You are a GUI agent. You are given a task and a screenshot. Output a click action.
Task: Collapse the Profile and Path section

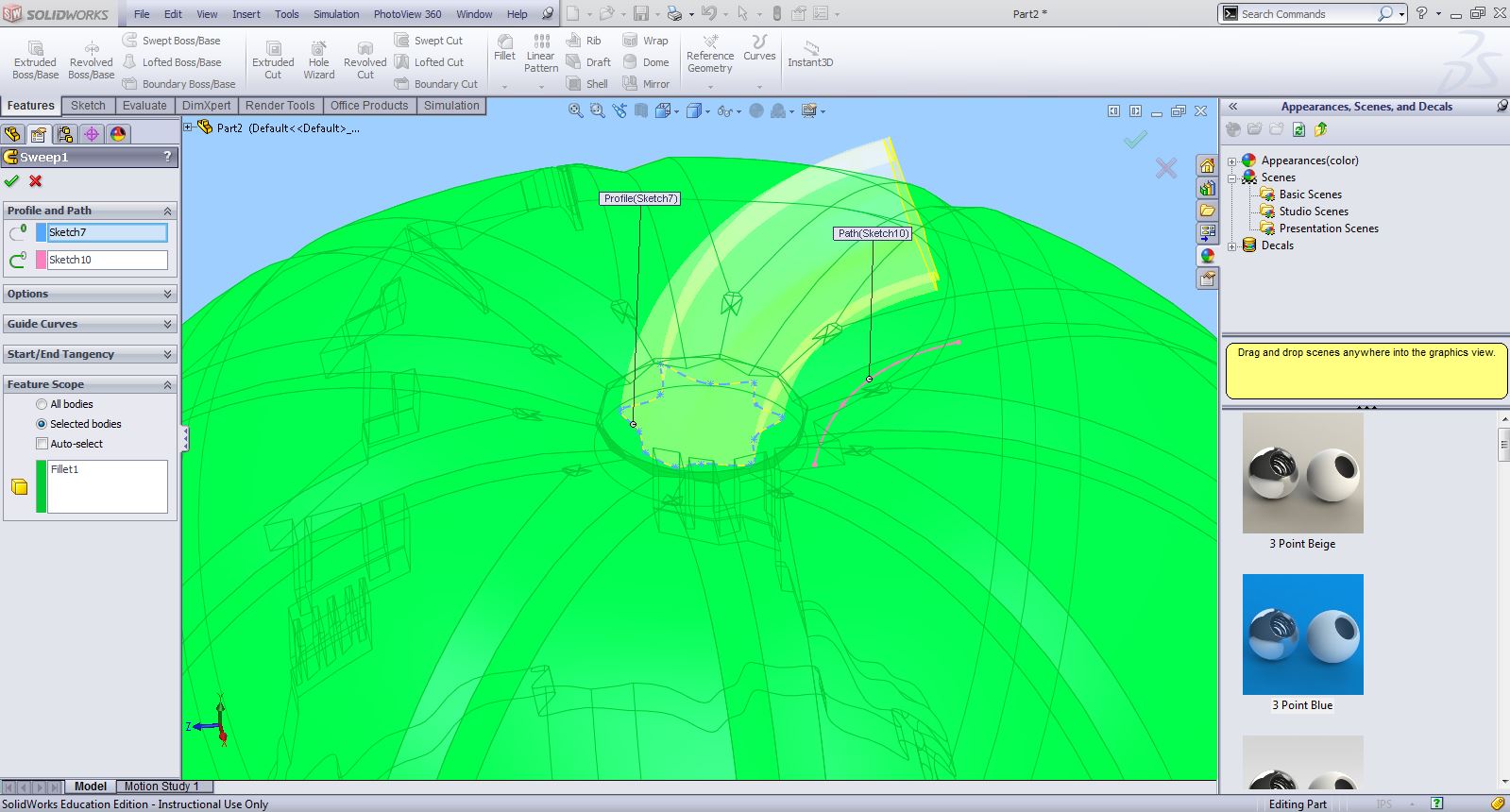pos(168,211)
